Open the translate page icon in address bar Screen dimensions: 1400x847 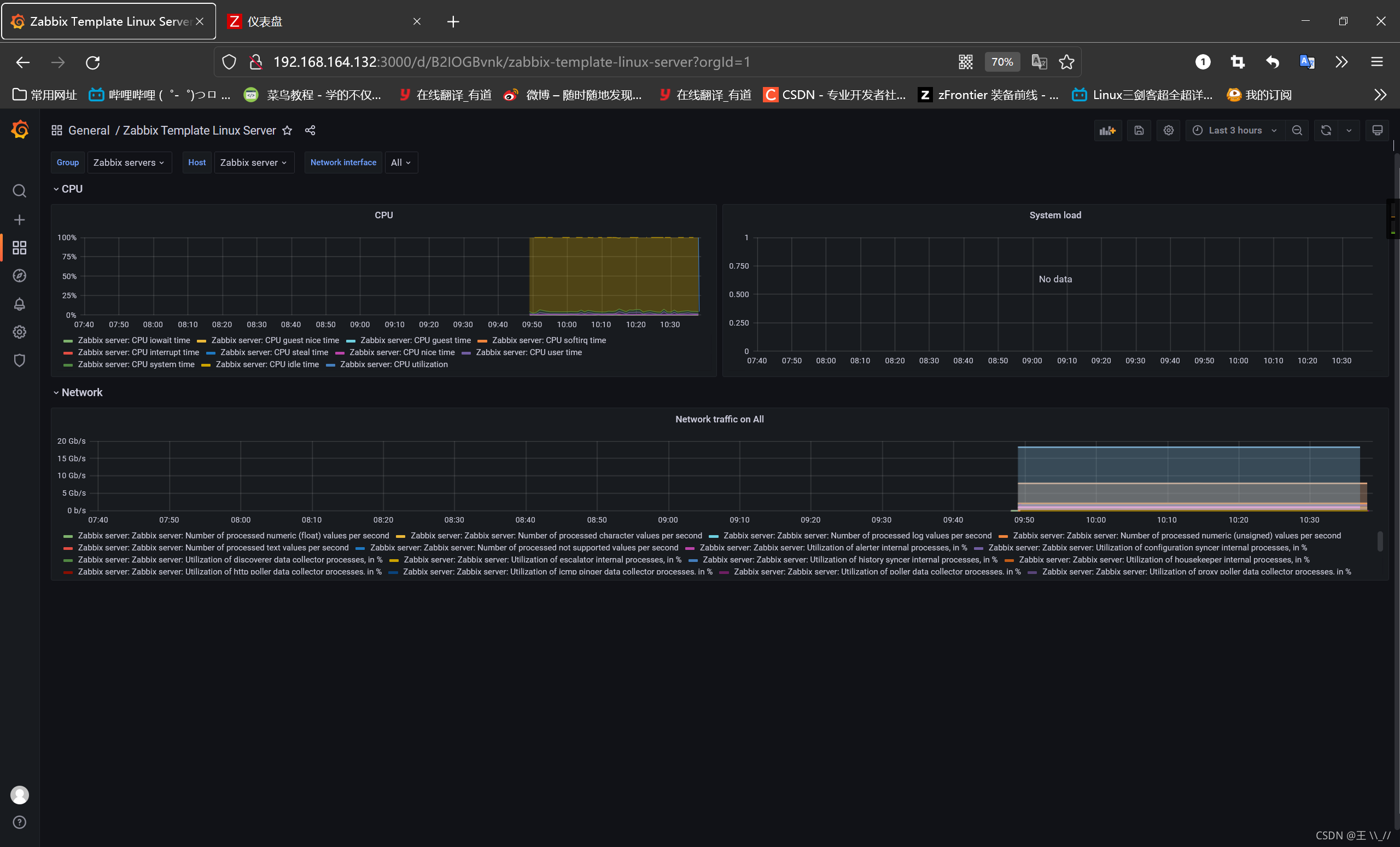tap(1039, 62)
